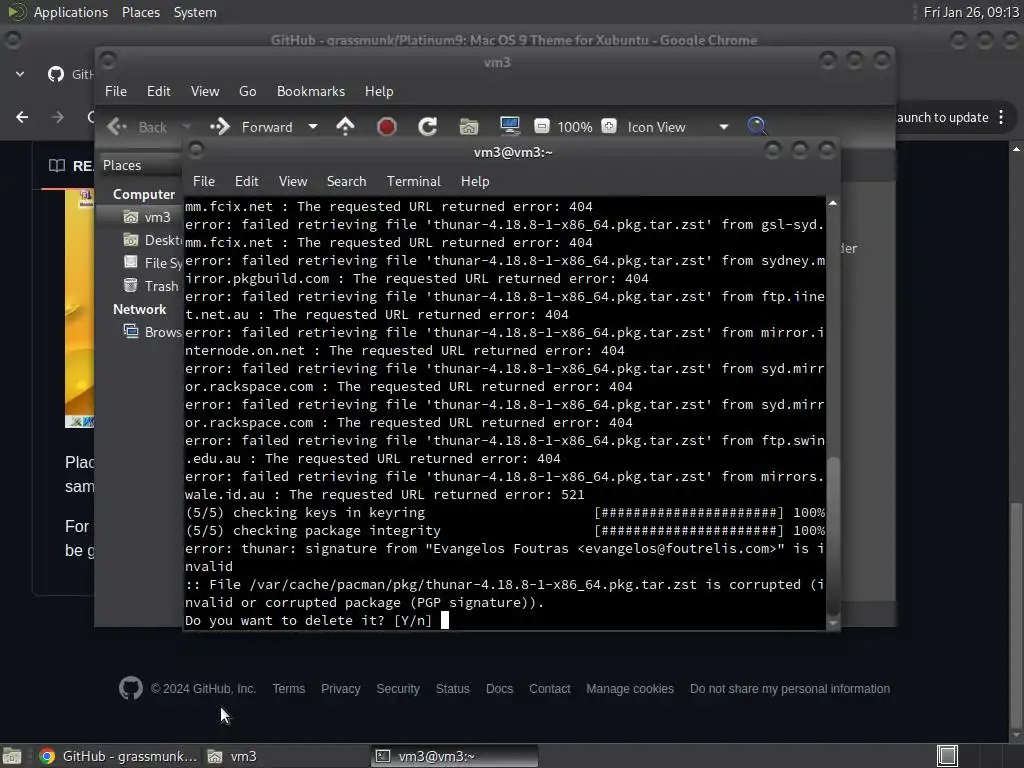
Task: Click the Computer toolbar icon
Action: tap(509, 126)
